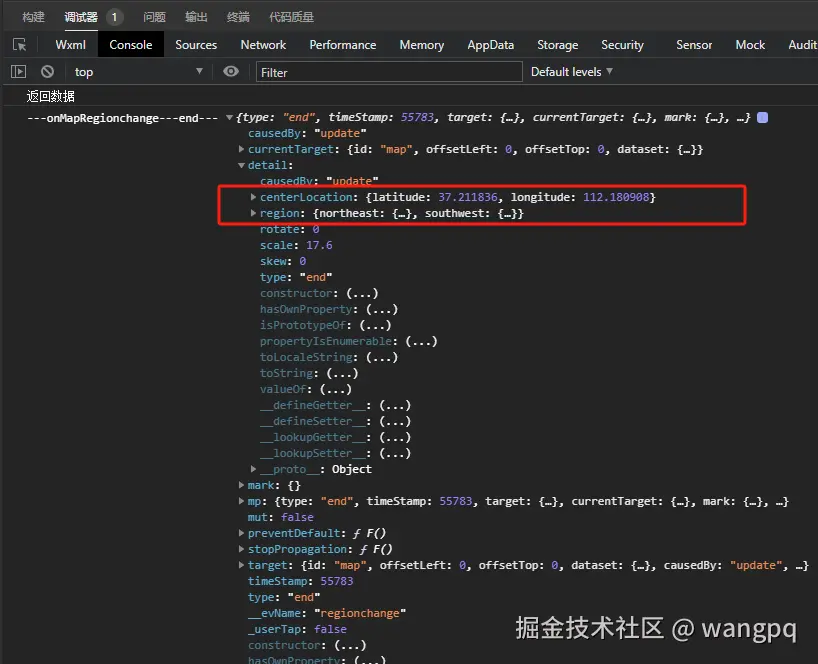Screen dimensions: 818x664
Task: Invoke the valueOf getter
Action: click(335, 389)
